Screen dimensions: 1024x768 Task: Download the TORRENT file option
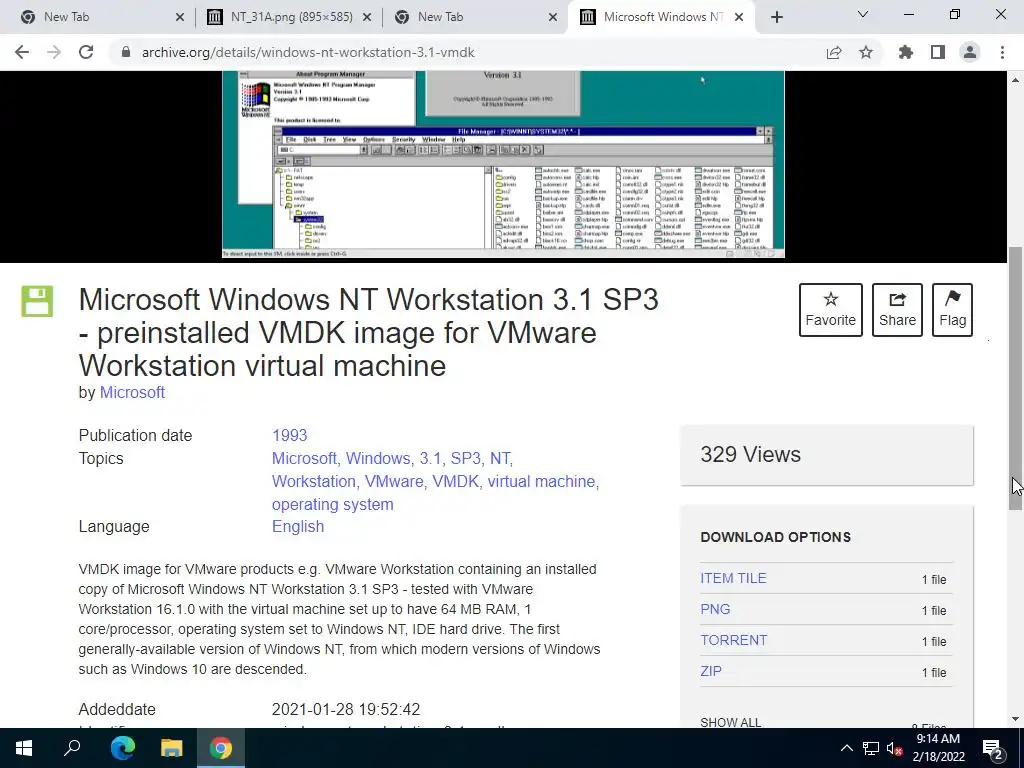pyautogui.click(x=733, y=640)
